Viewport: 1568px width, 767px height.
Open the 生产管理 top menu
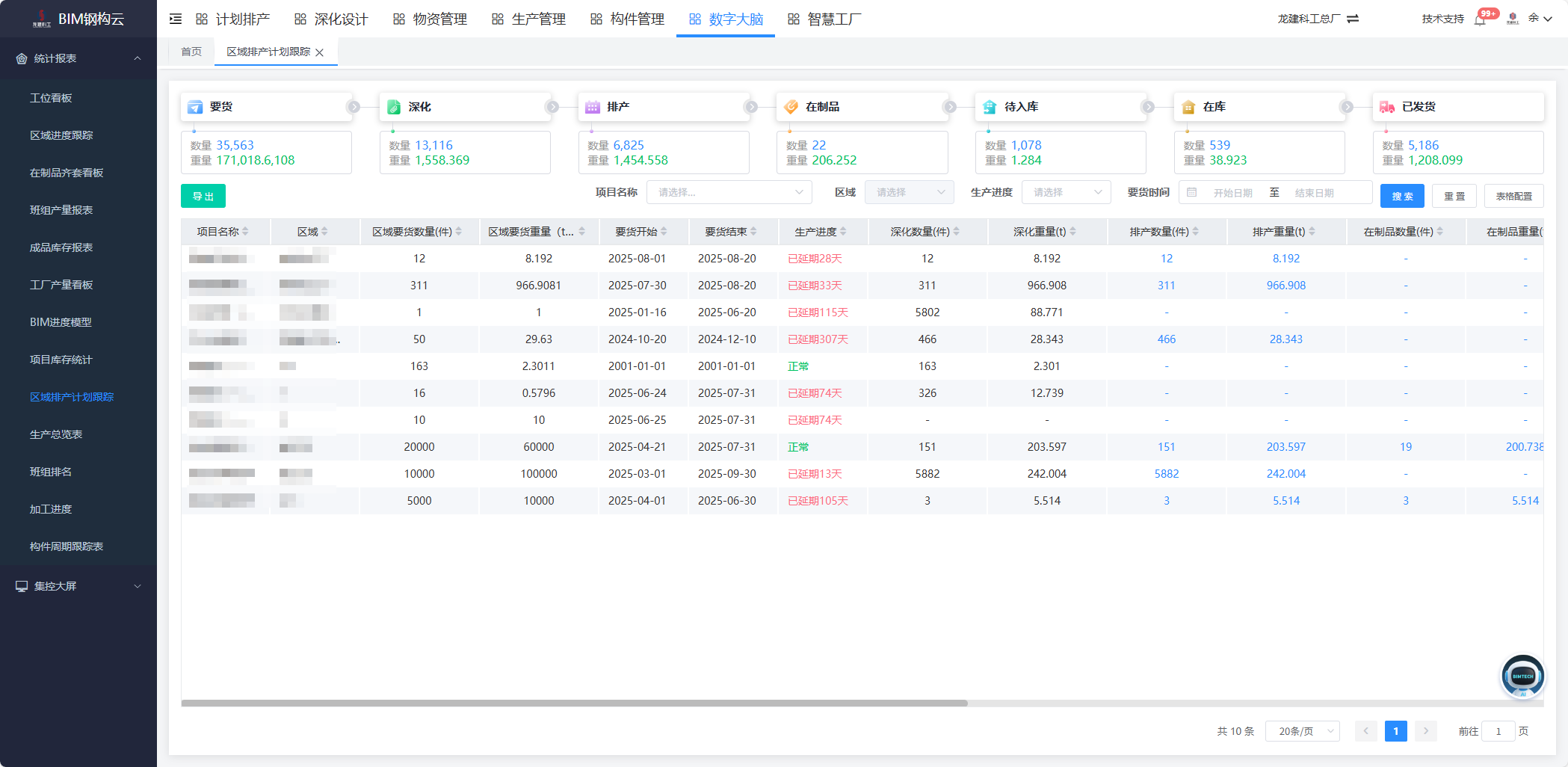tap(528, 19)
